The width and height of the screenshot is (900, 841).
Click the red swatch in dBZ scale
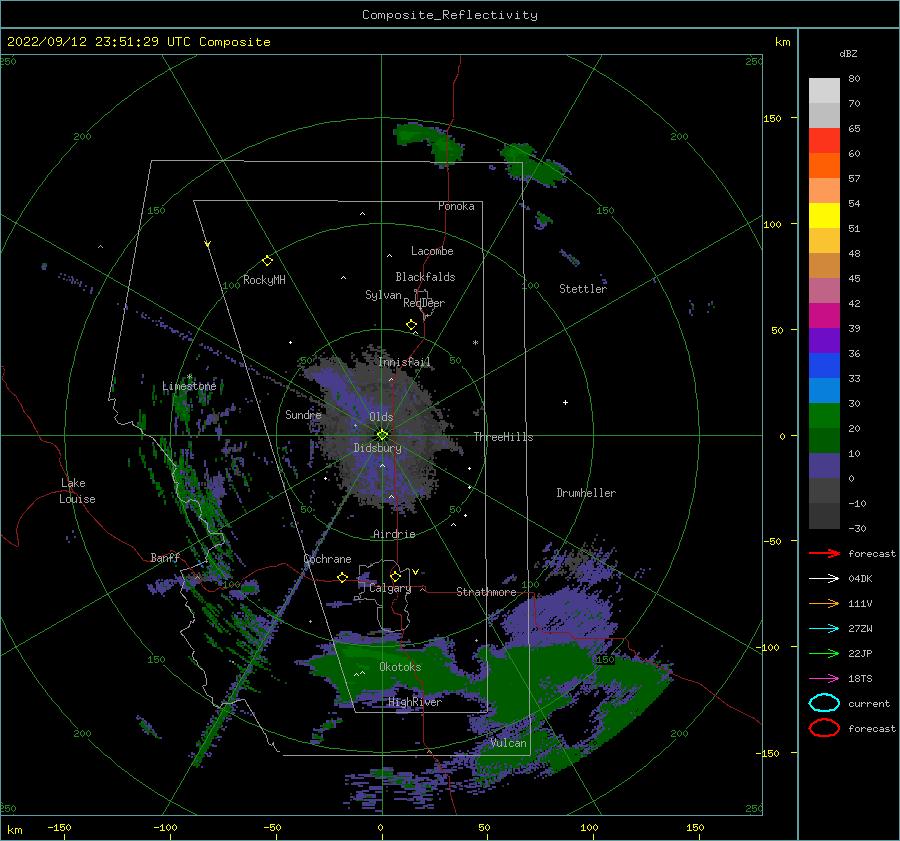824,141
